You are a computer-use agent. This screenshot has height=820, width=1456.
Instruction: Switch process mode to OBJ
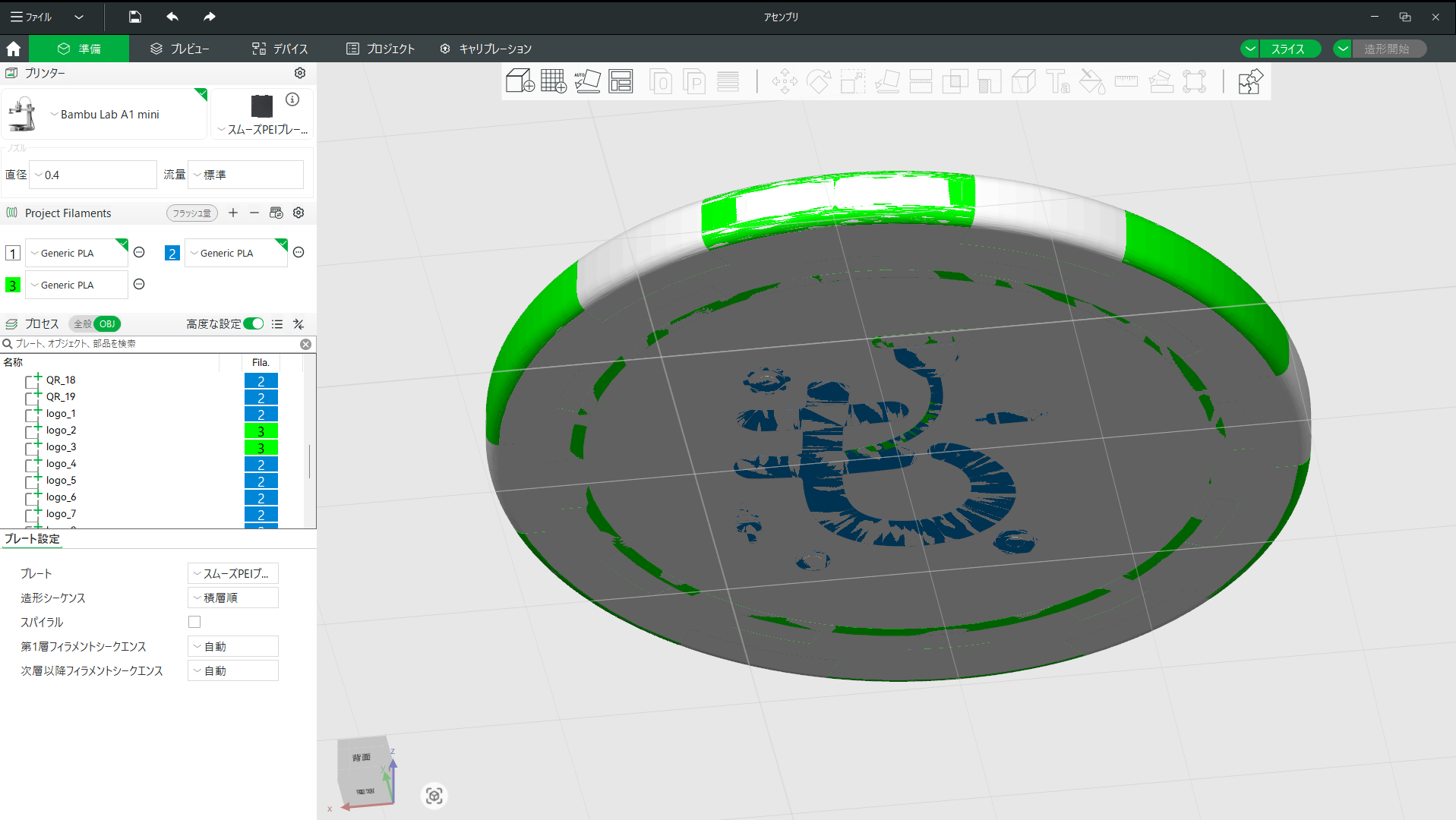107,324
